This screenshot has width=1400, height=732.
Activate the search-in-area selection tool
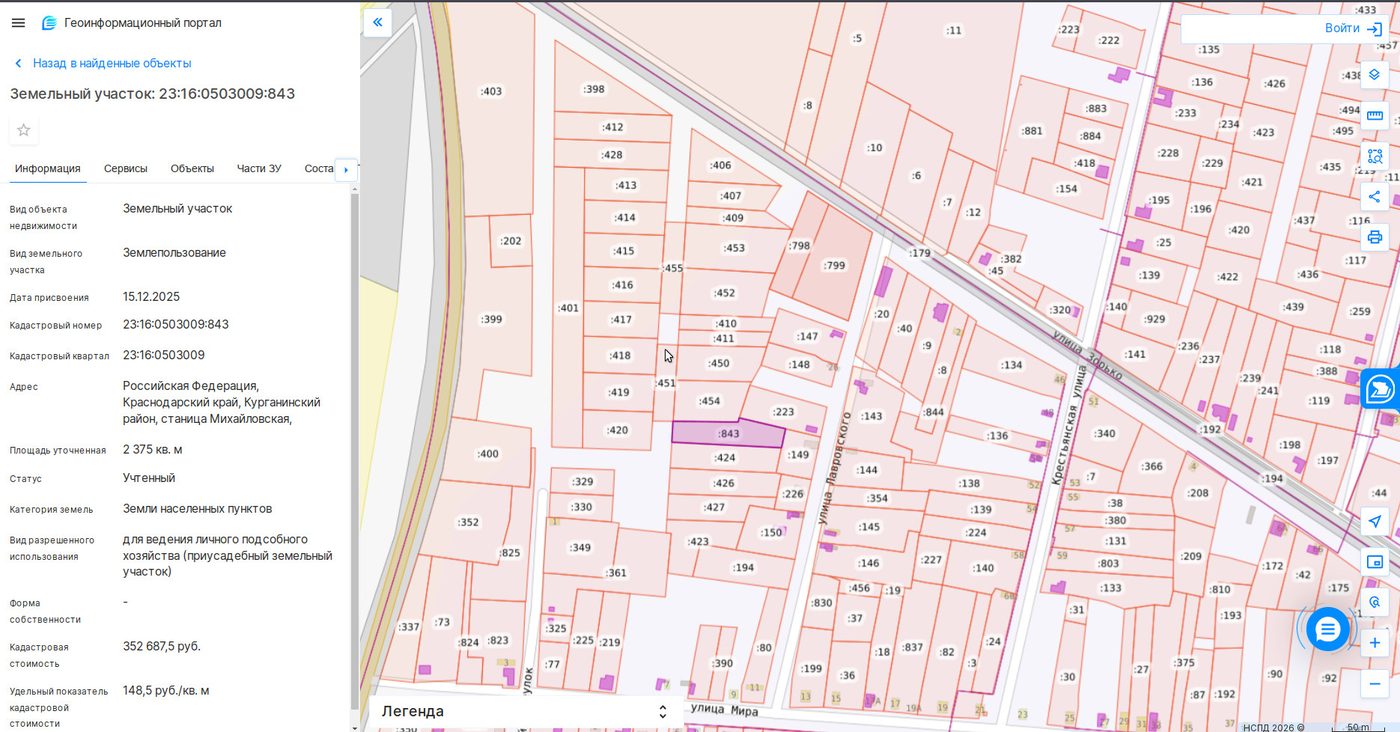[1375, 156]
